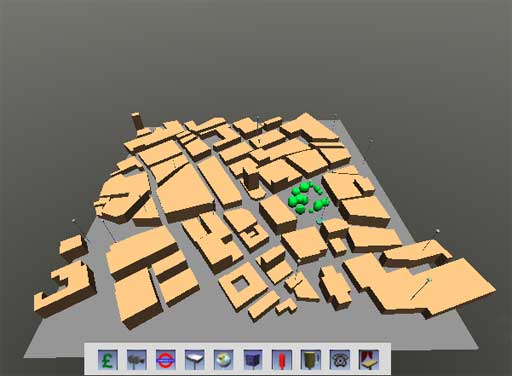Click the olive bin icon
The width and height of the screenshot is (512, 376).
point(311,360)
